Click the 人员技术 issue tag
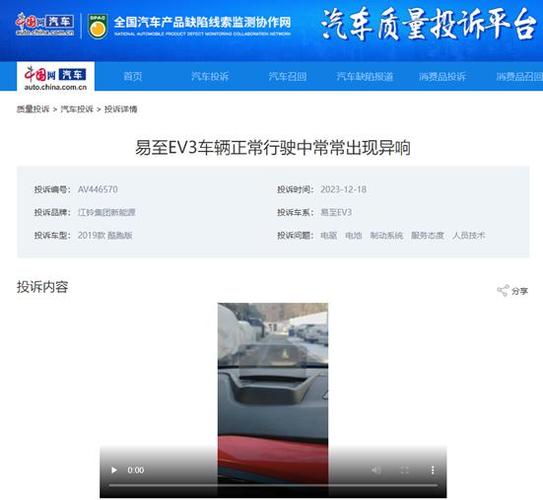543x500 pixels. click(469, 235)
